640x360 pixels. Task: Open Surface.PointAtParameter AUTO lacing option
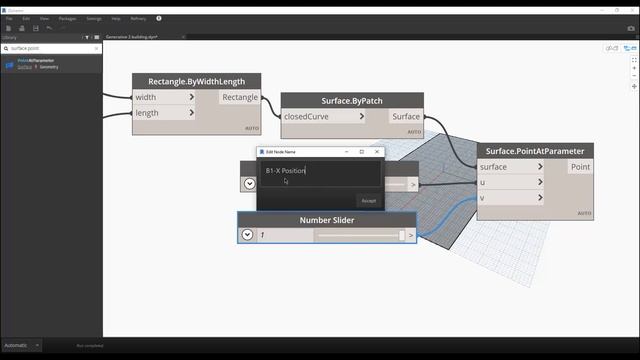[584, 213]
